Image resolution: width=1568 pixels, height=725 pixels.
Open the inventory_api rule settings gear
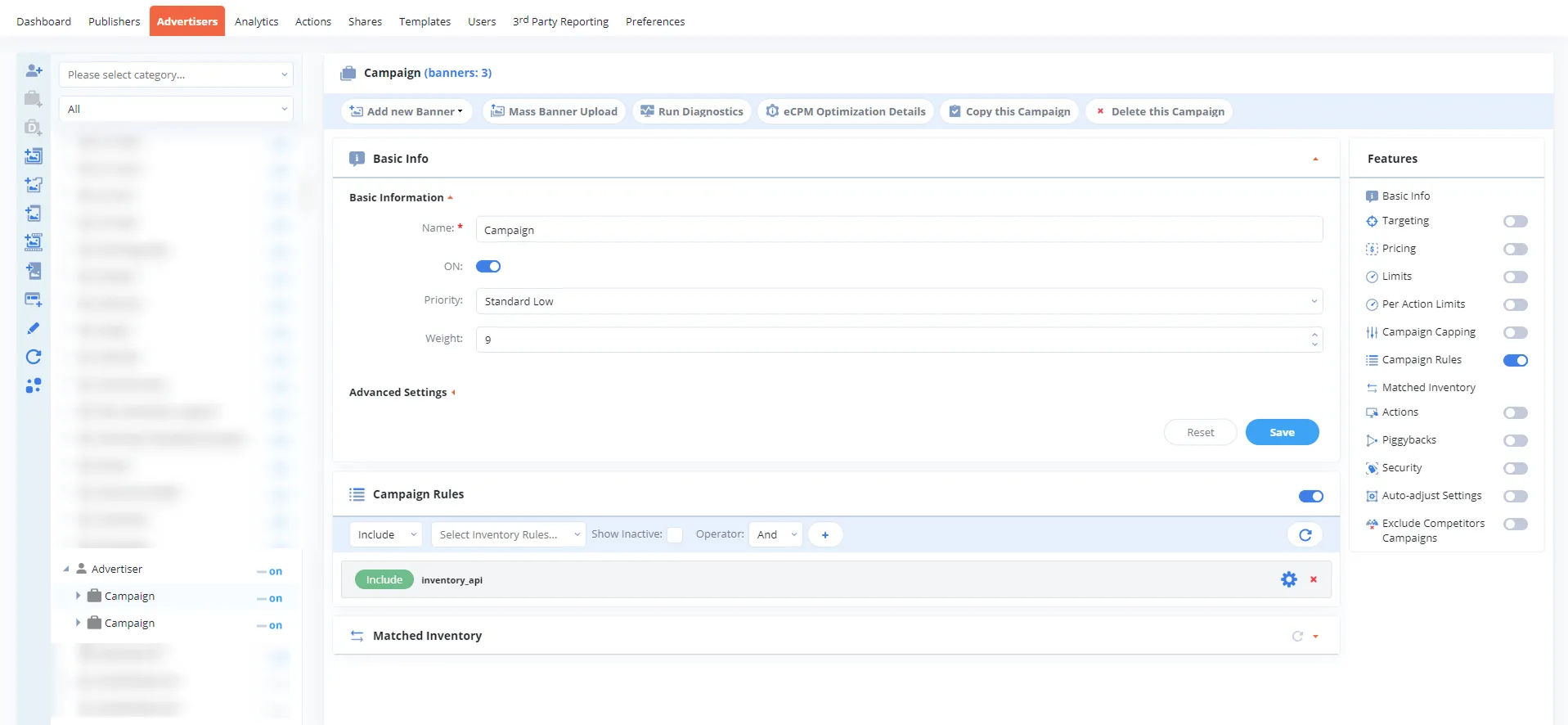coord(1289,579)
